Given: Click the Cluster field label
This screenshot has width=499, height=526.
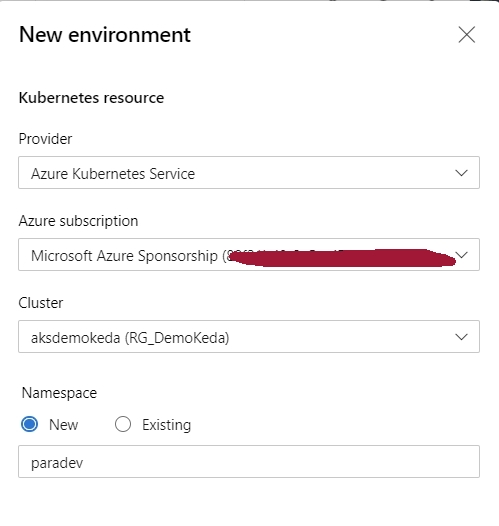Looking at the screenshot, I should point(41,303).
